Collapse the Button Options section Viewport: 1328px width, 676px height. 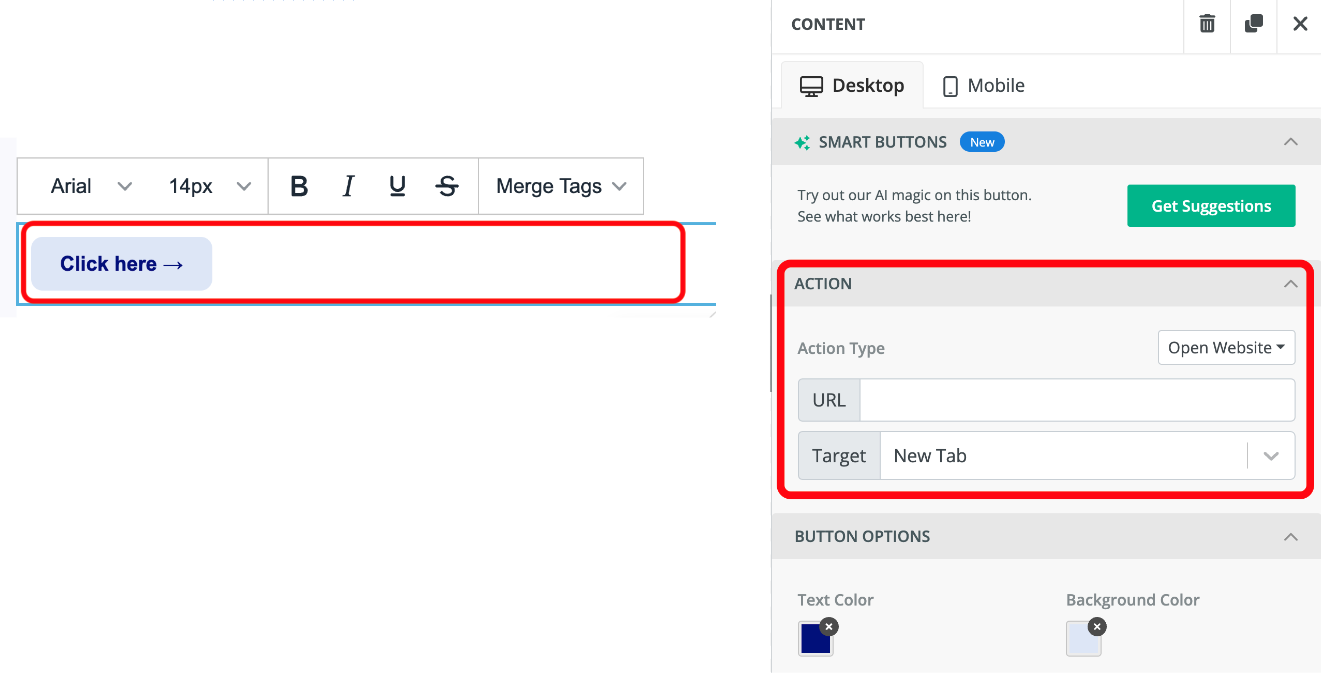click(1291, 537)
